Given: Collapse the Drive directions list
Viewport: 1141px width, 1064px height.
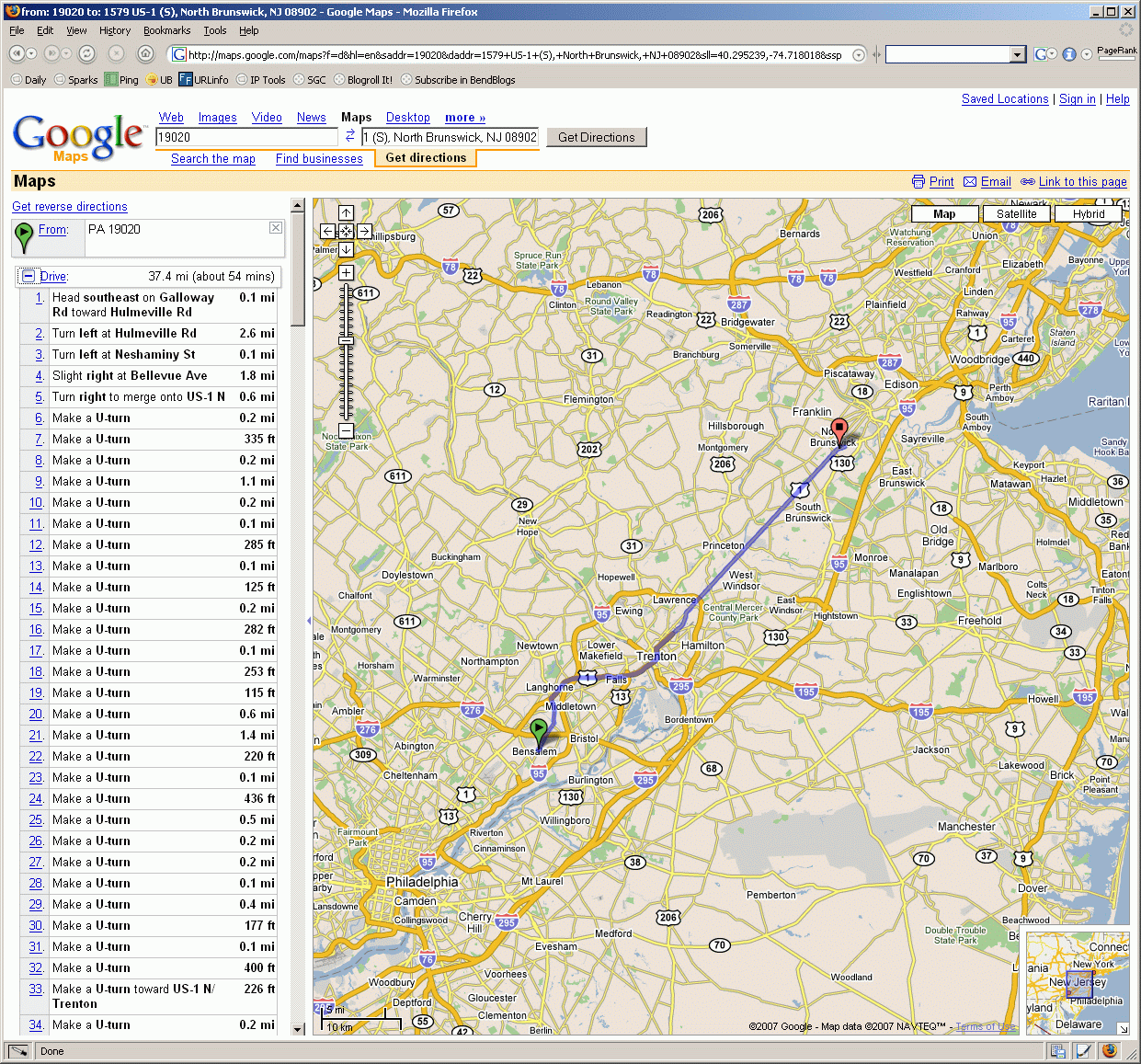Looking at the screenshot, I should [29, 276].
